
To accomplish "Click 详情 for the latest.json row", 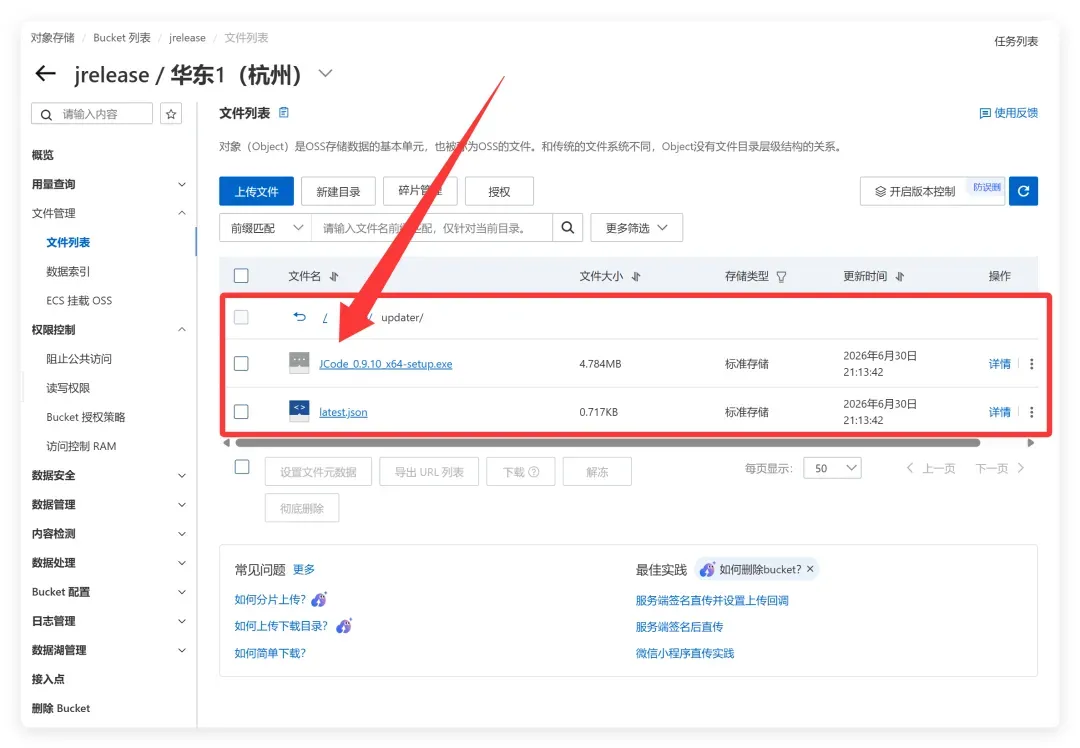I will click(x=999, y=412).
